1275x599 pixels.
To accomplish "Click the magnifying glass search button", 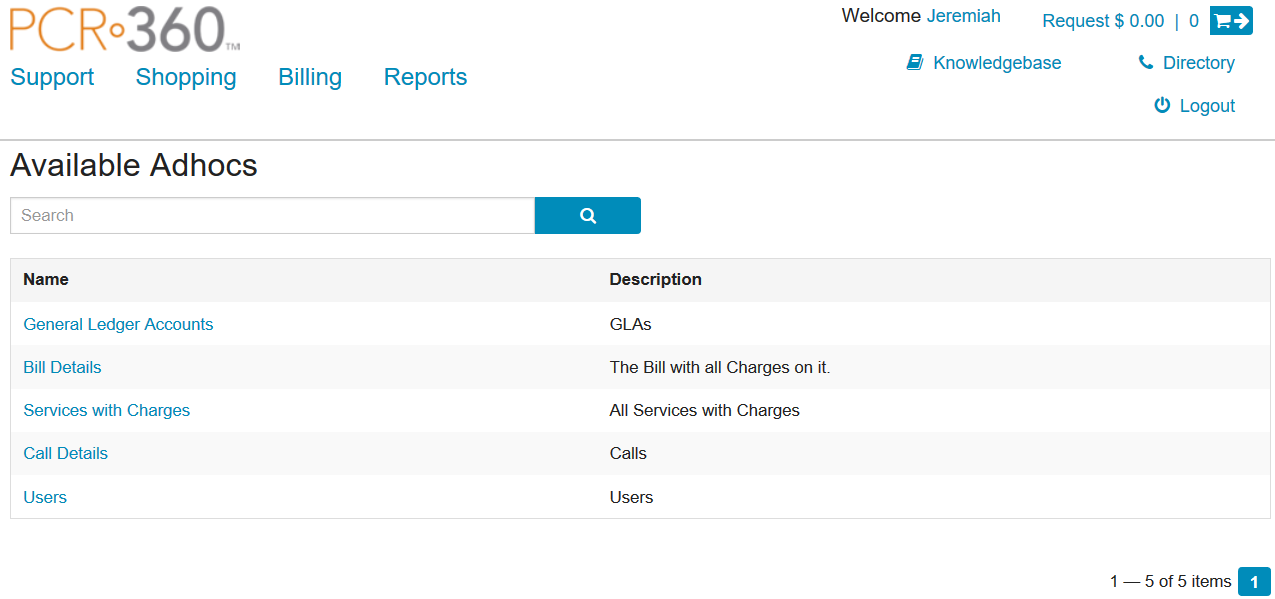I will tap(587, 216).
